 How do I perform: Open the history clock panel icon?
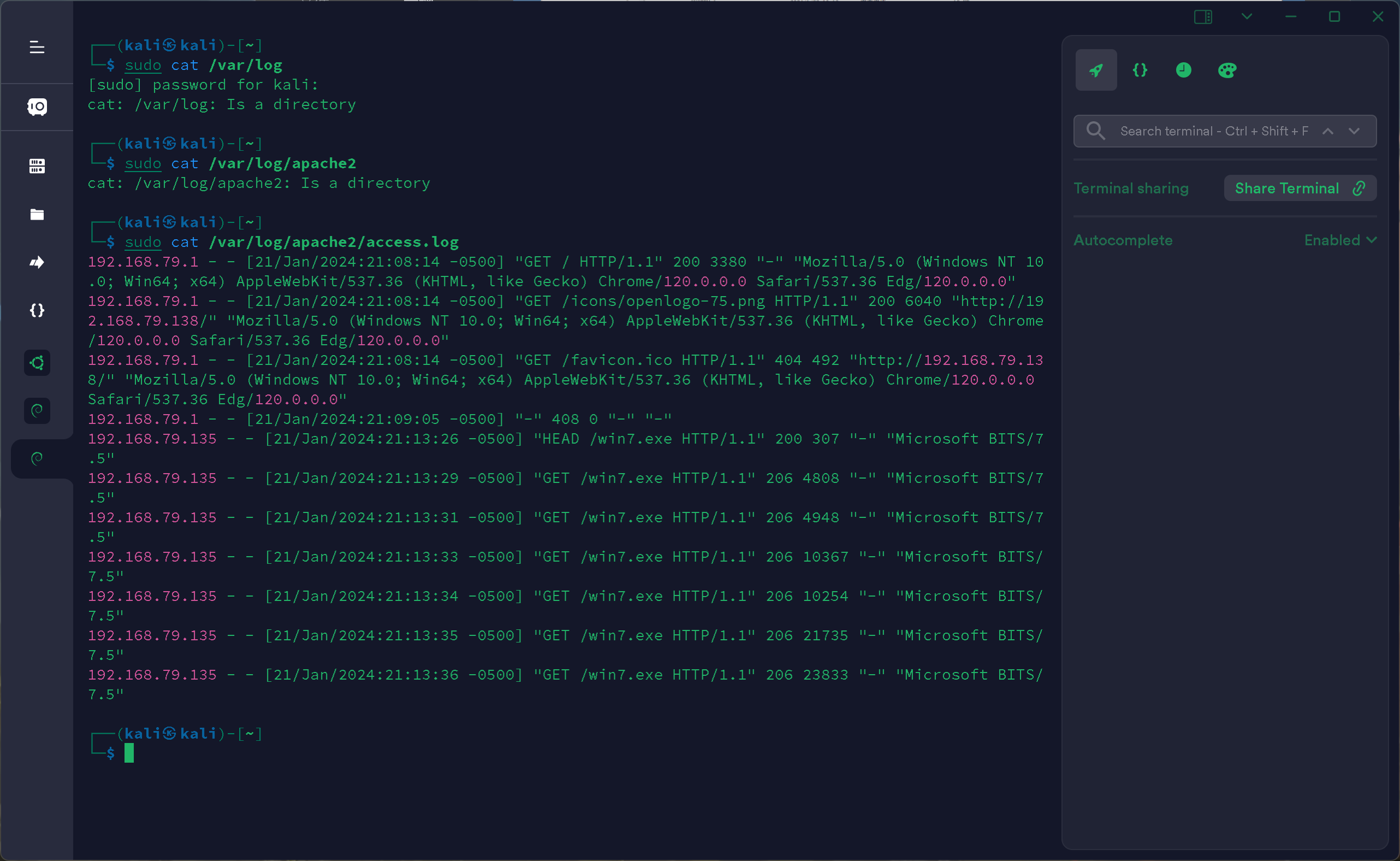pos(1184,70)
